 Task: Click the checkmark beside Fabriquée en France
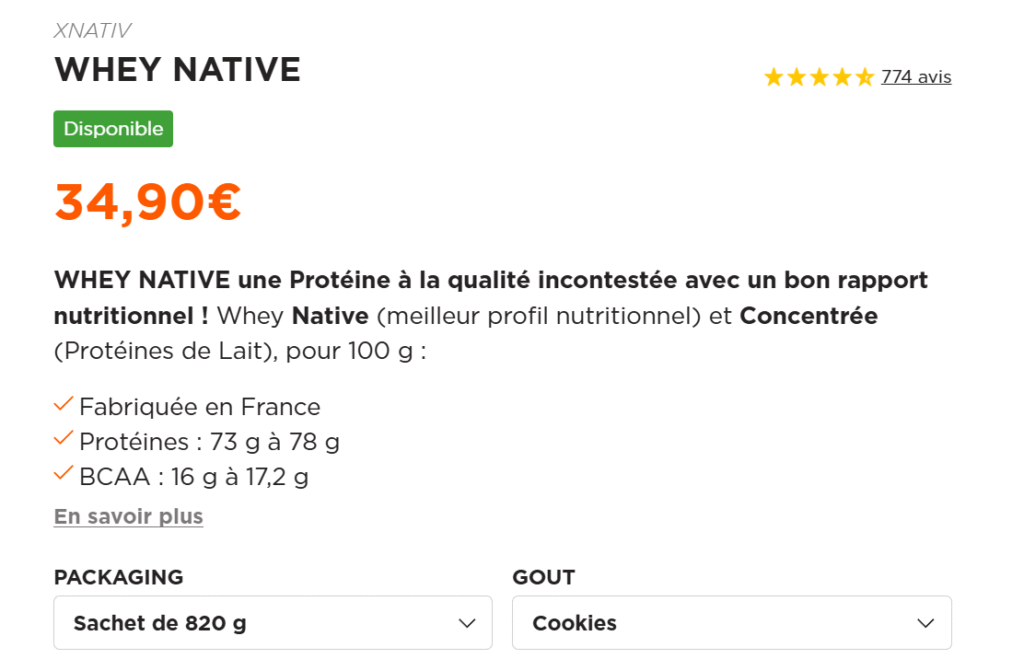coord(63,404)
